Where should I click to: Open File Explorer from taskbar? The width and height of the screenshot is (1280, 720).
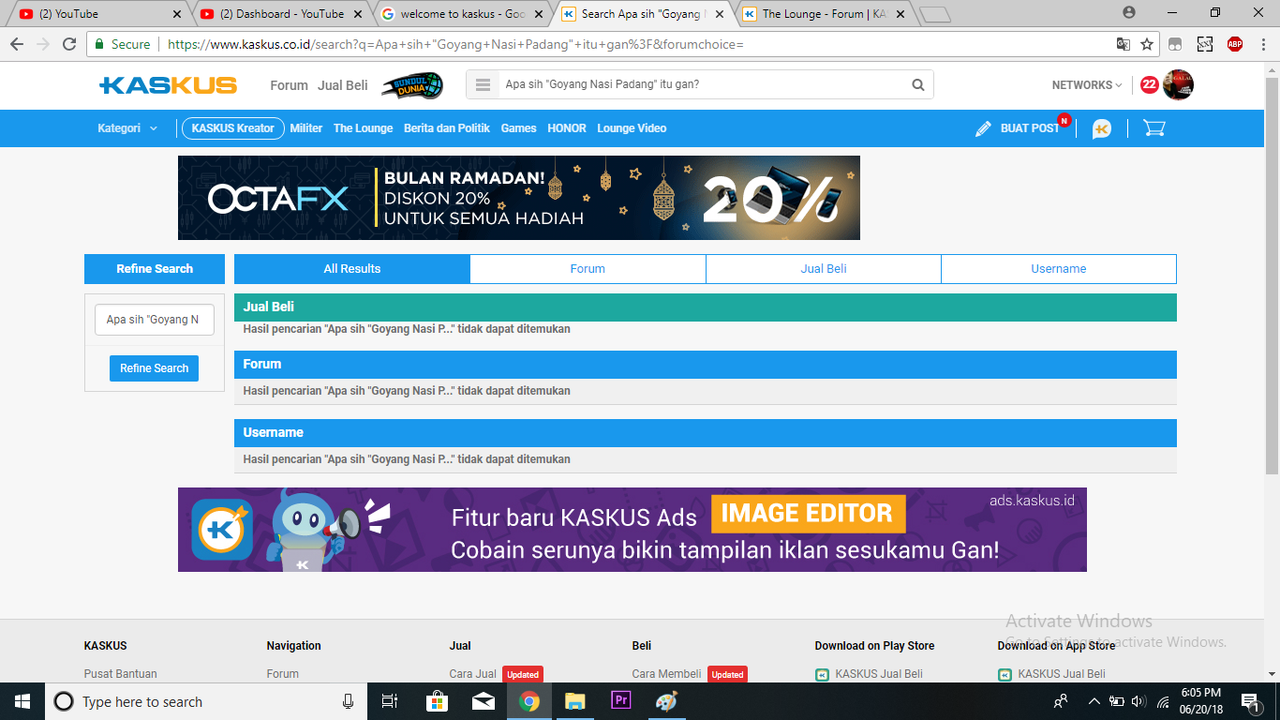[575, 701]
